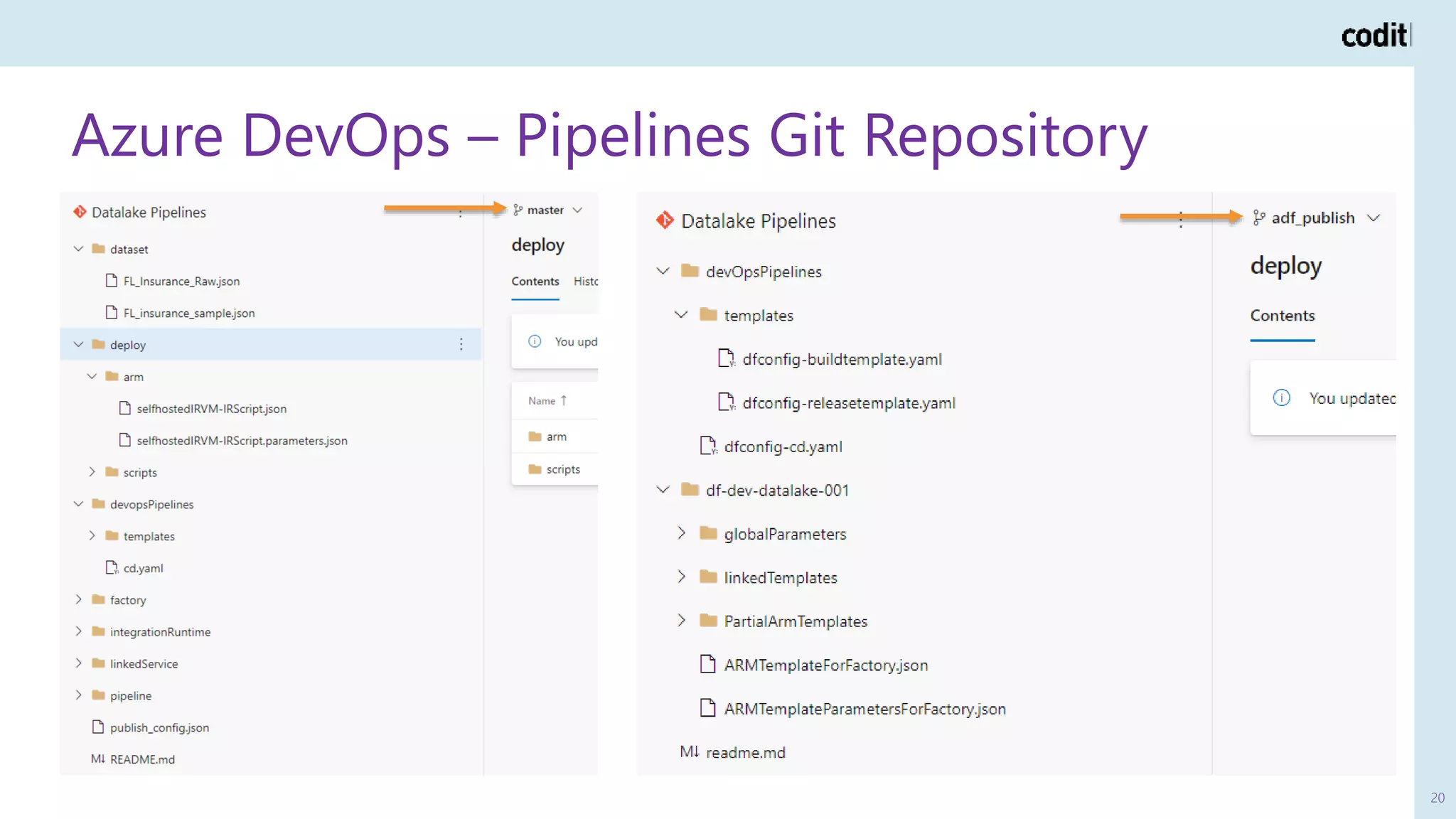Viewport: 1456px width, 819px height.
Task: Expand the pipeline folder
Action: click(x=78, y=695)
